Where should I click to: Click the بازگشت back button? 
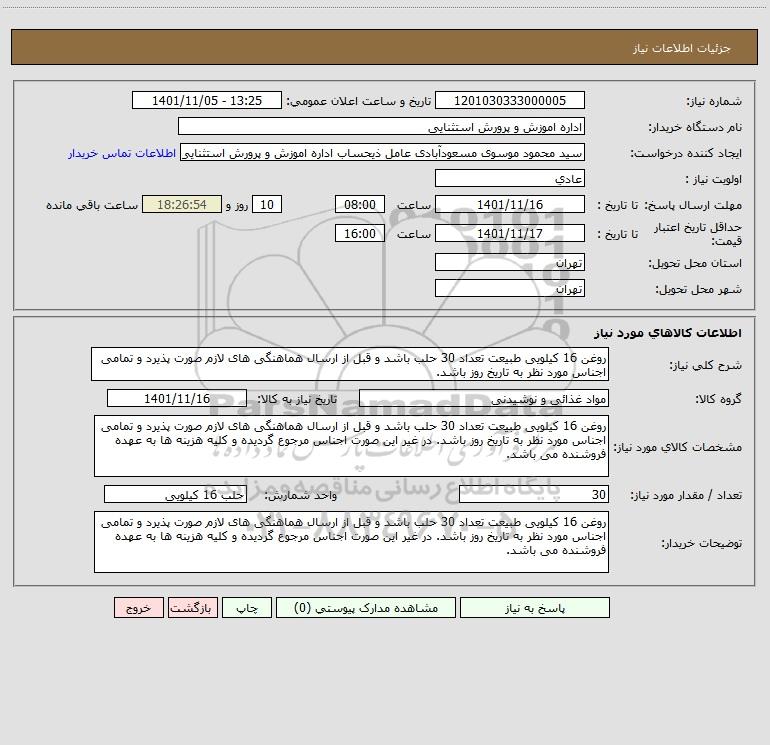click(192, 607)
